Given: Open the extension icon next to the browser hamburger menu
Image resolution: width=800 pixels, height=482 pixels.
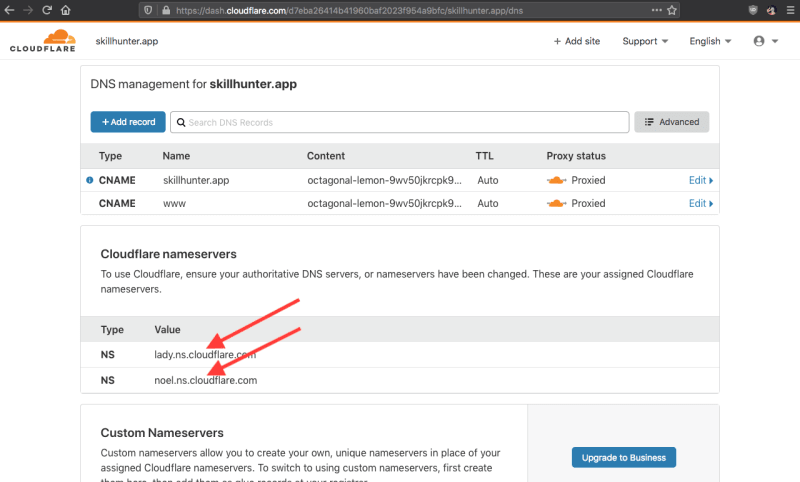Looking at the screenshot, I should pos(771,10).
